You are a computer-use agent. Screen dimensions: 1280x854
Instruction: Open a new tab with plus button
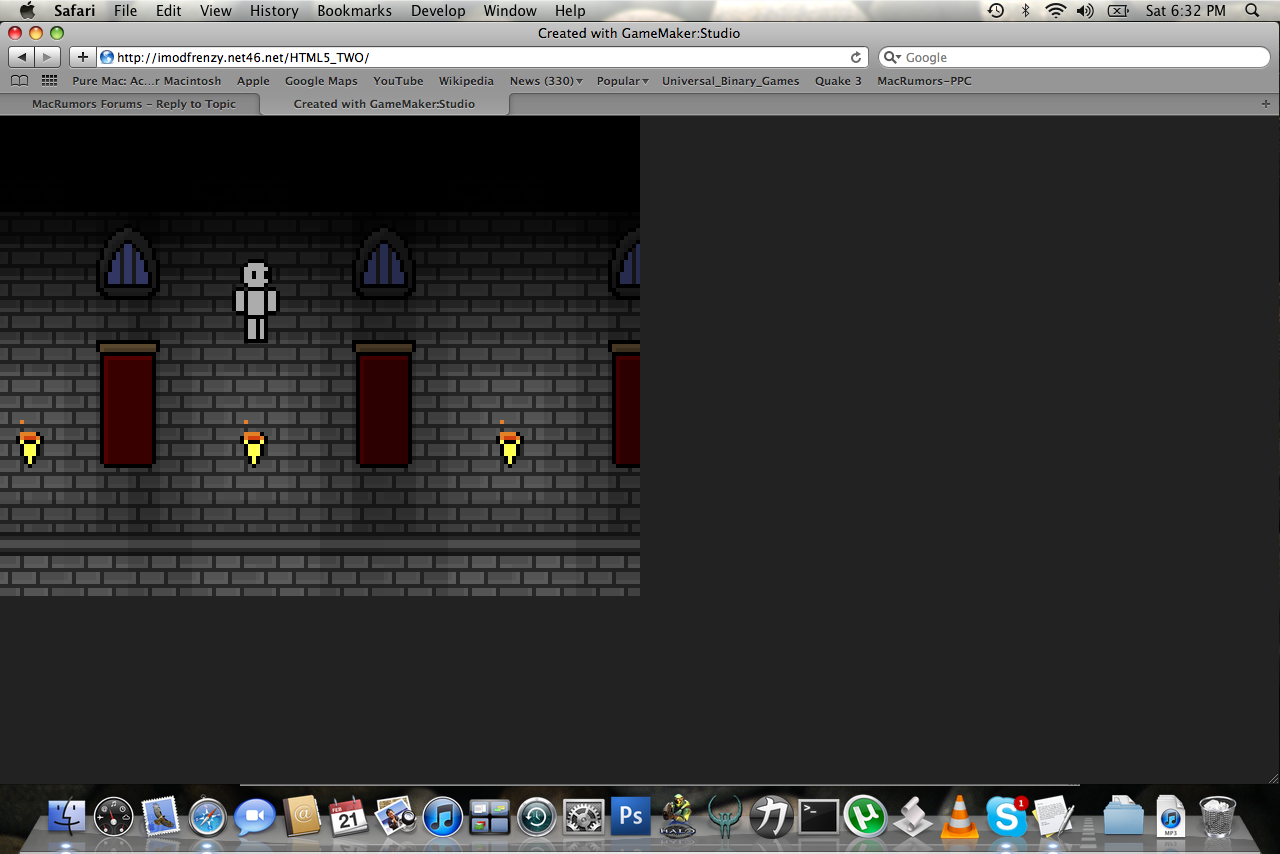point(1266,104)
